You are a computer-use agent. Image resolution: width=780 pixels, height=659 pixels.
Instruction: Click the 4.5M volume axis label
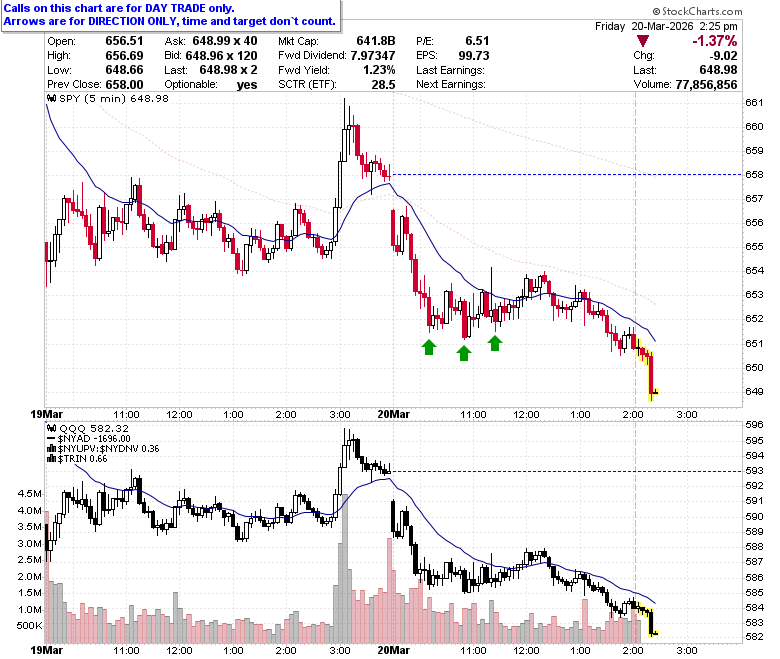pos(29,493)
